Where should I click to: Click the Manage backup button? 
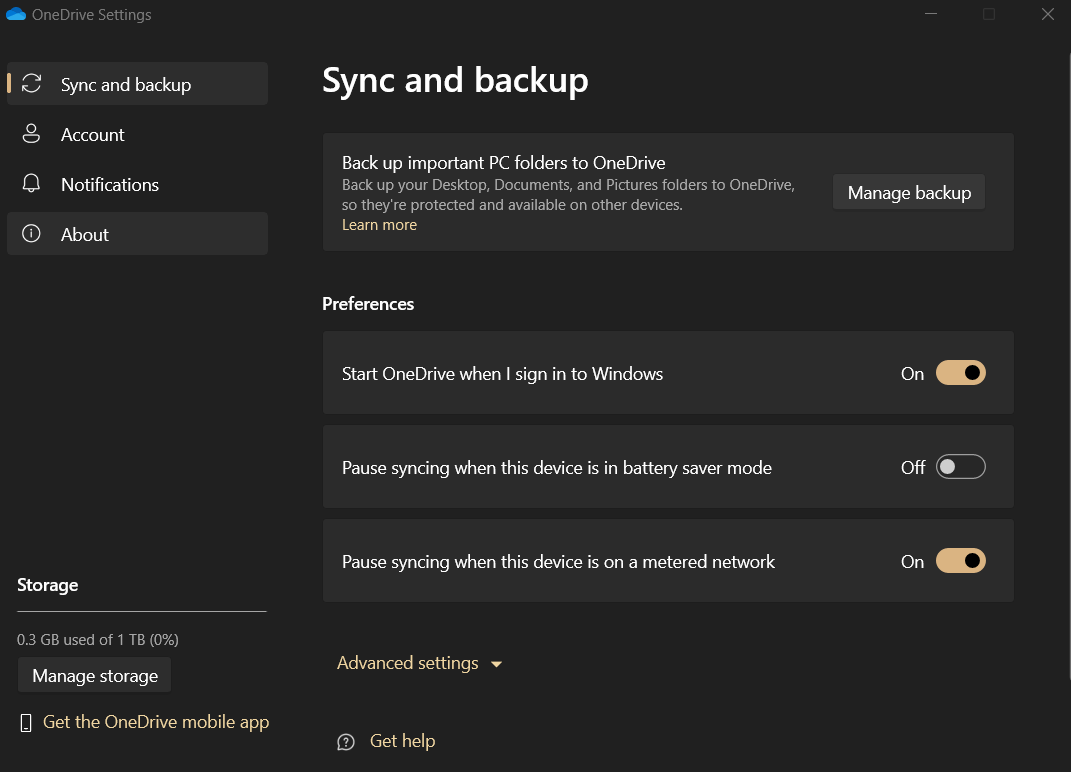909,192
